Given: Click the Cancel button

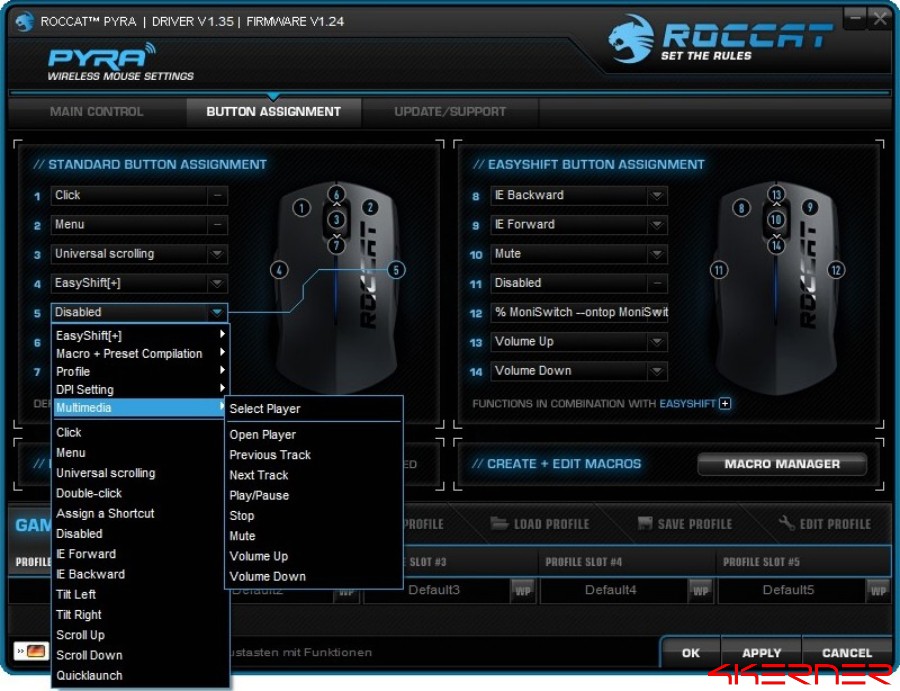Looking at the screenshot, I should coord(847,653).
